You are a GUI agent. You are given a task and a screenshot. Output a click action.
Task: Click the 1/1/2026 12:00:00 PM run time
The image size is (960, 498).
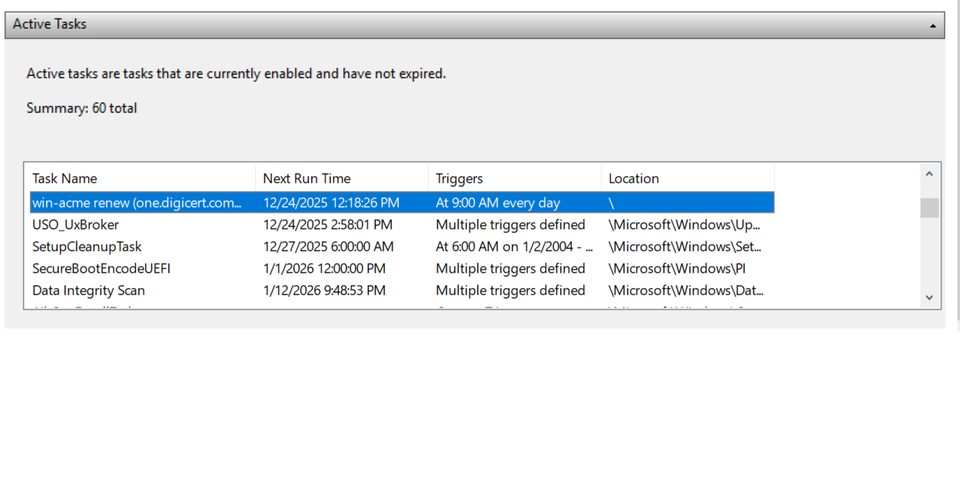pyautogui.click(x=323, y=268)
